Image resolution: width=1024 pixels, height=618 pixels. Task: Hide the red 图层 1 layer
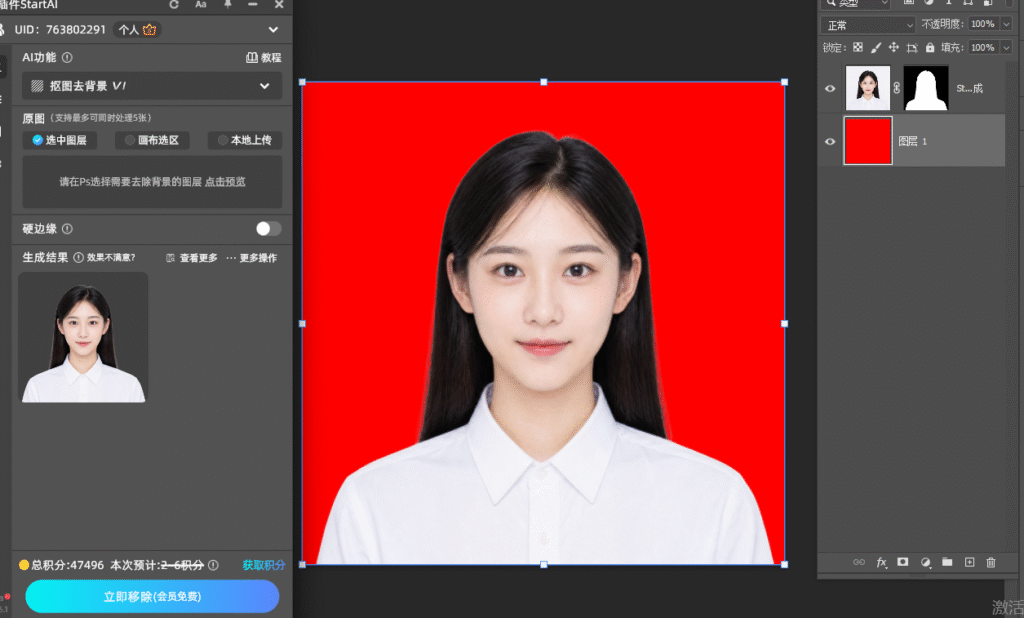pyautogui.click(x=830, y=141)
